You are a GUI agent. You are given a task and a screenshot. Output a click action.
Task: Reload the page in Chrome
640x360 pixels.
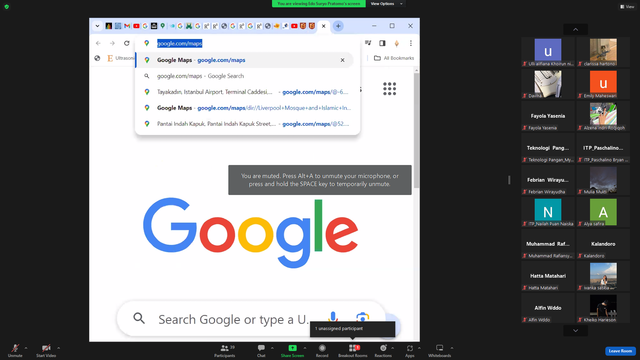pyautogui.click(x=127, y=43)
